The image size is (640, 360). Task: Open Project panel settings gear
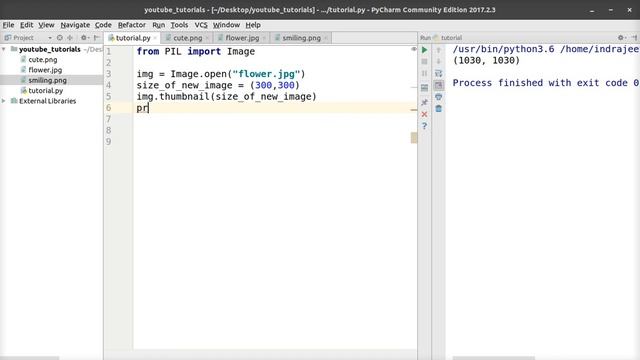84,38
